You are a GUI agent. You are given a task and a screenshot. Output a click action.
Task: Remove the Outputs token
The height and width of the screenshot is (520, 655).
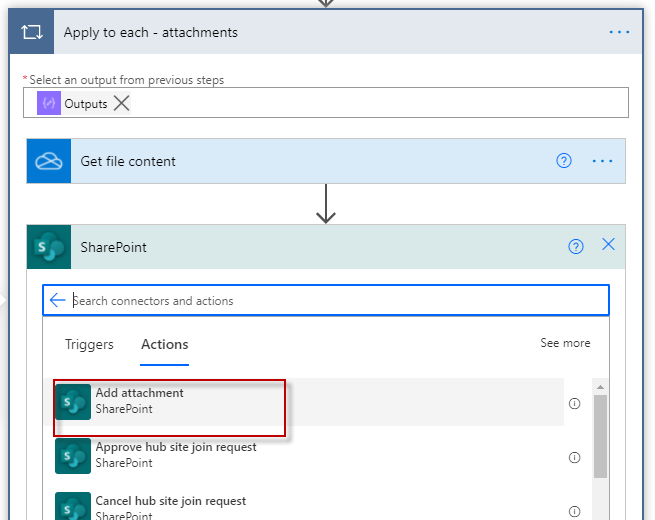click(122, 103)
